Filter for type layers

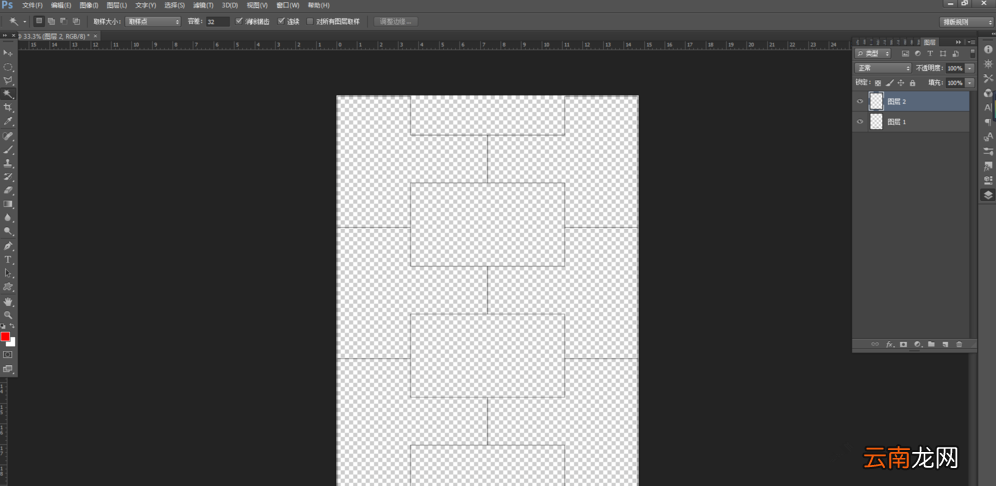click(x=931, y=53)
